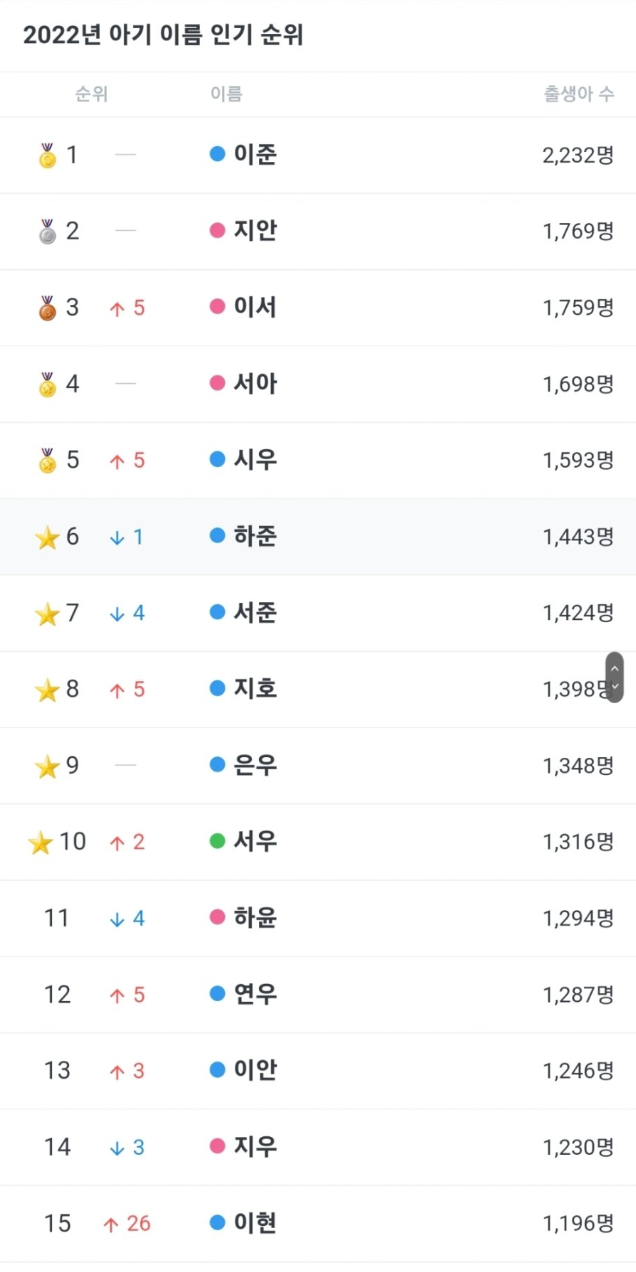The height and width of the screenshot is (1272, 636).
Task: Click the 2022년 아기 이름 인기 순위 title
Action: [163, 36]
